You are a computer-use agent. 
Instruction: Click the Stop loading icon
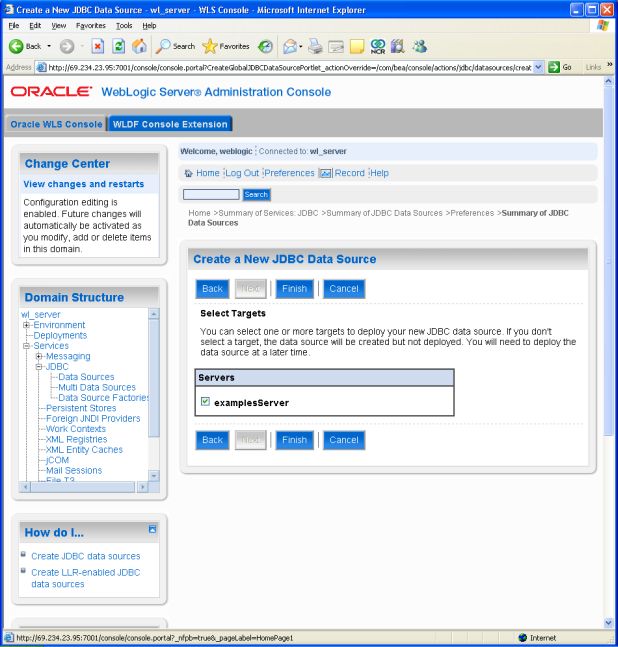[98, 46]
